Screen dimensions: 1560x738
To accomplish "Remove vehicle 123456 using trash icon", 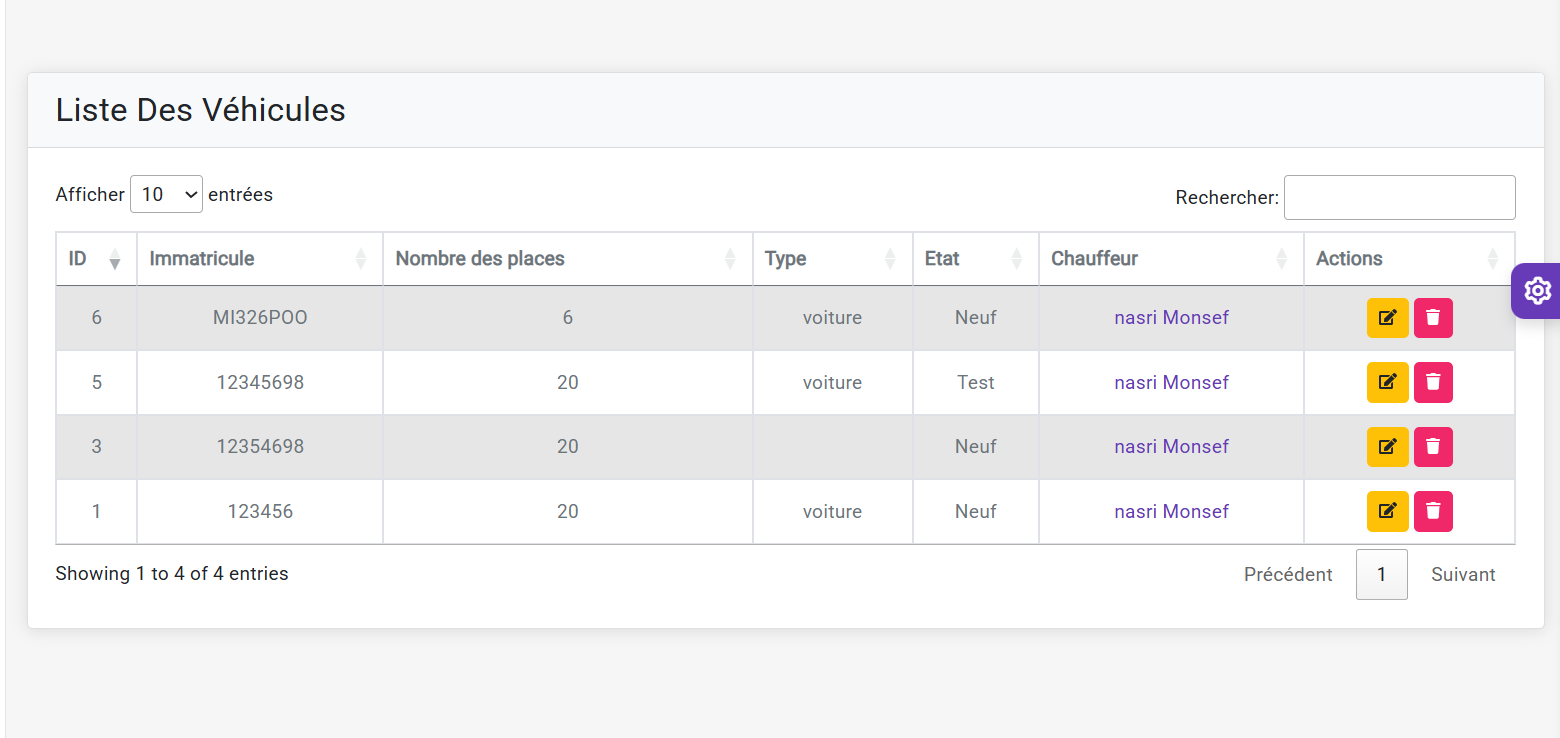I will (x=1433, y=511).
